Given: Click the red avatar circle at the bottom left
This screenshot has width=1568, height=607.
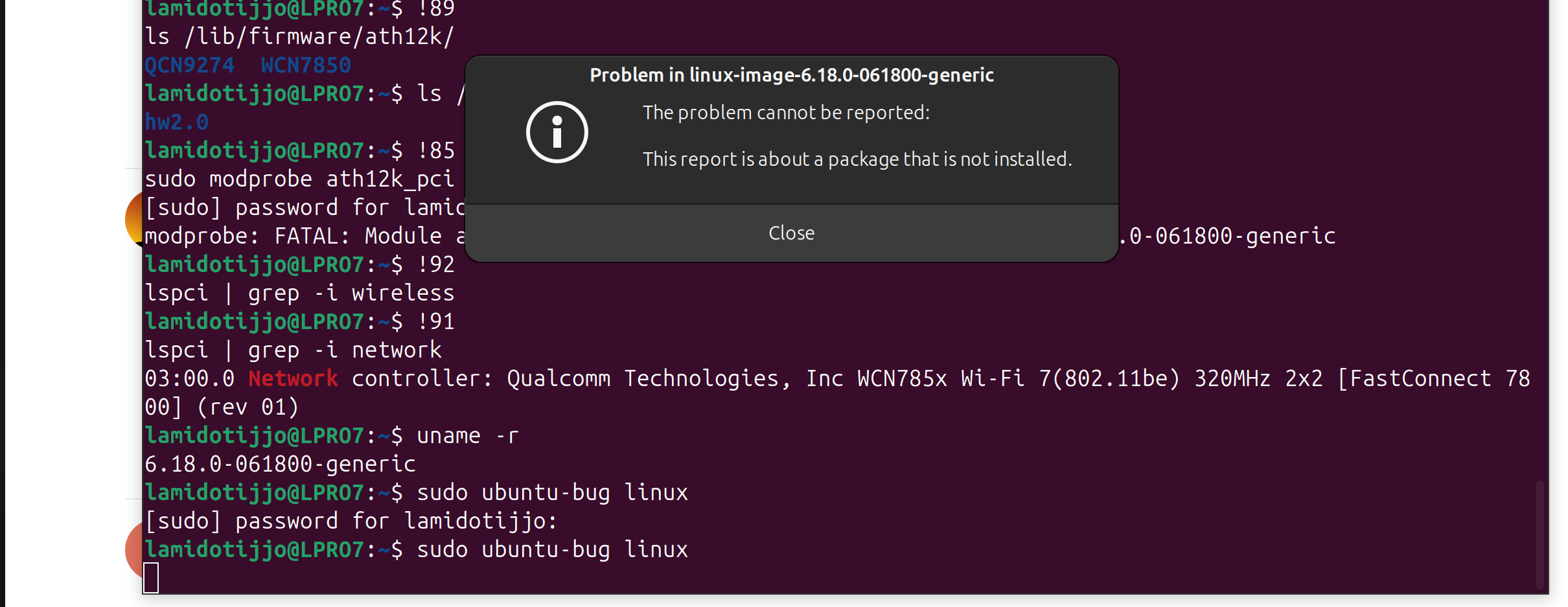Looking at the screenshot, I should 133,549.
